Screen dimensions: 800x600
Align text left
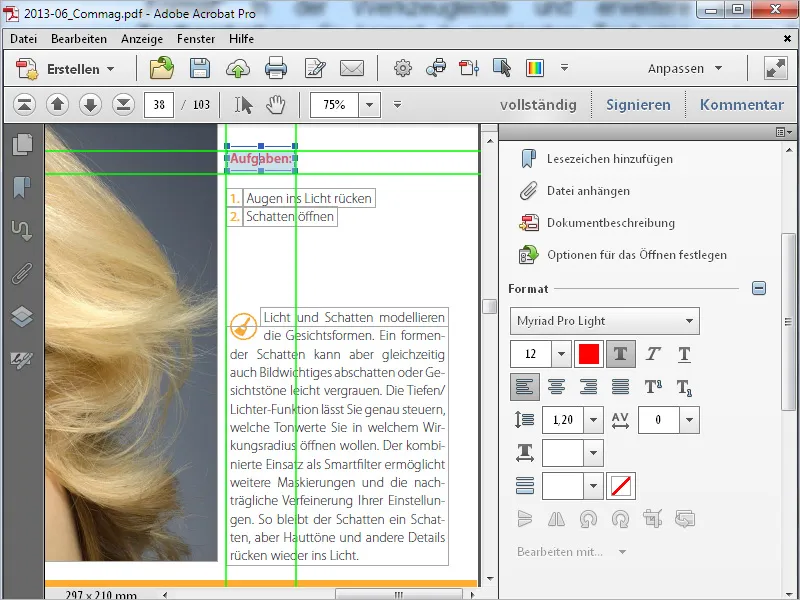(524, 387)
